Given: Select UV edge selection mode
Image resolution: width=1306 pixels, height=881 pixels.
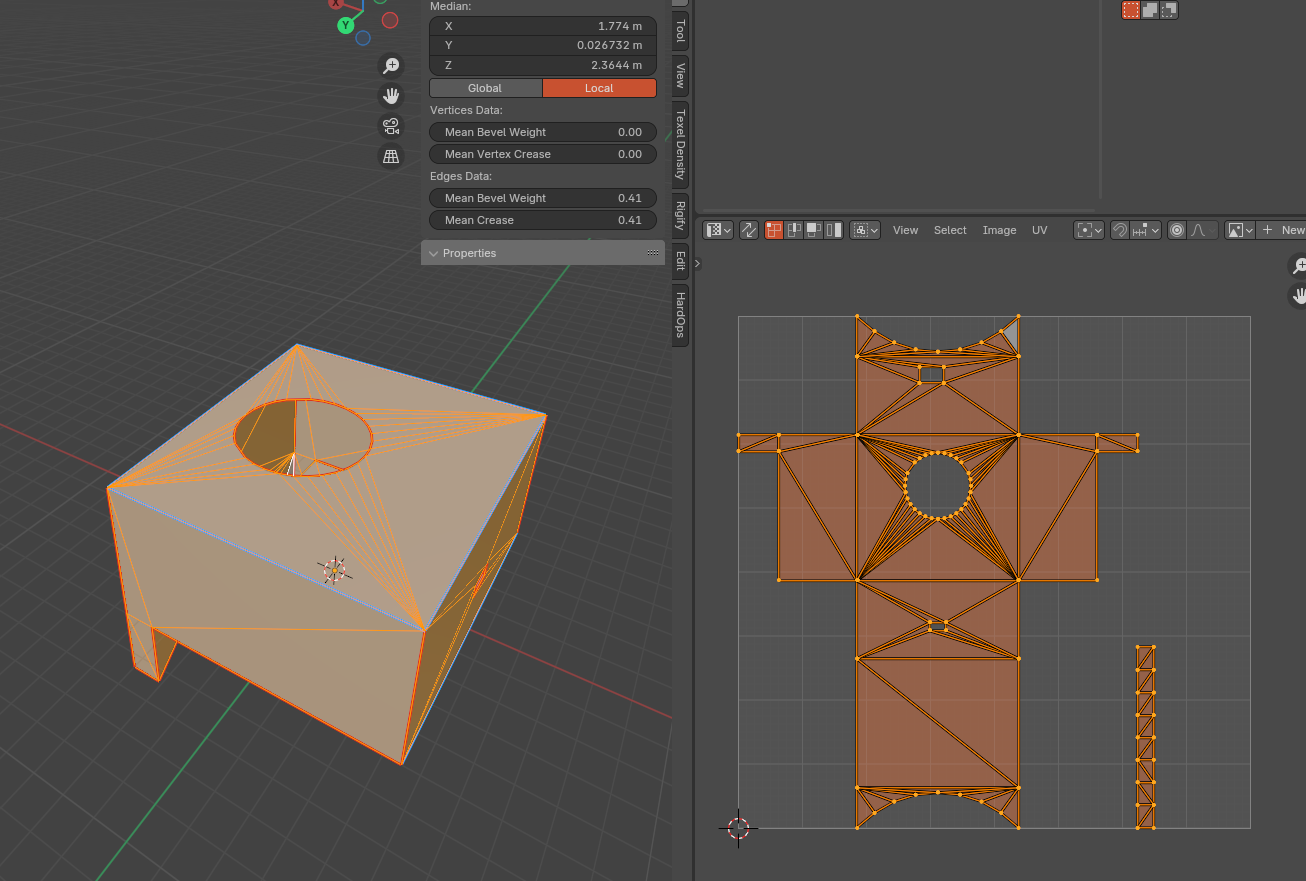Looking at the screenshot, I should tap(794, 230).
